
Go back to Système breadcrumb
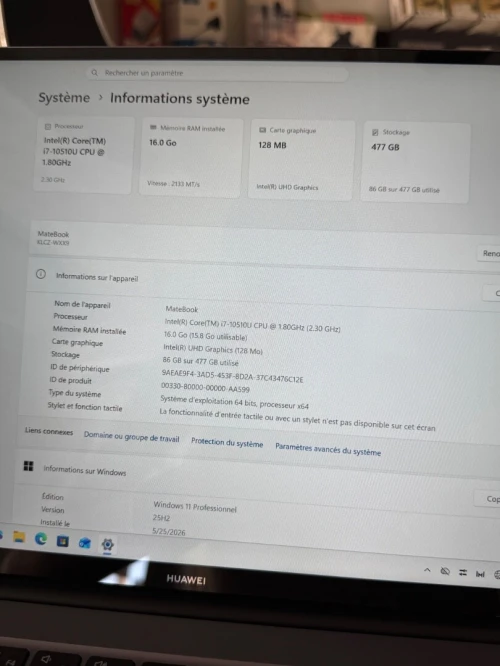(64, 97)
